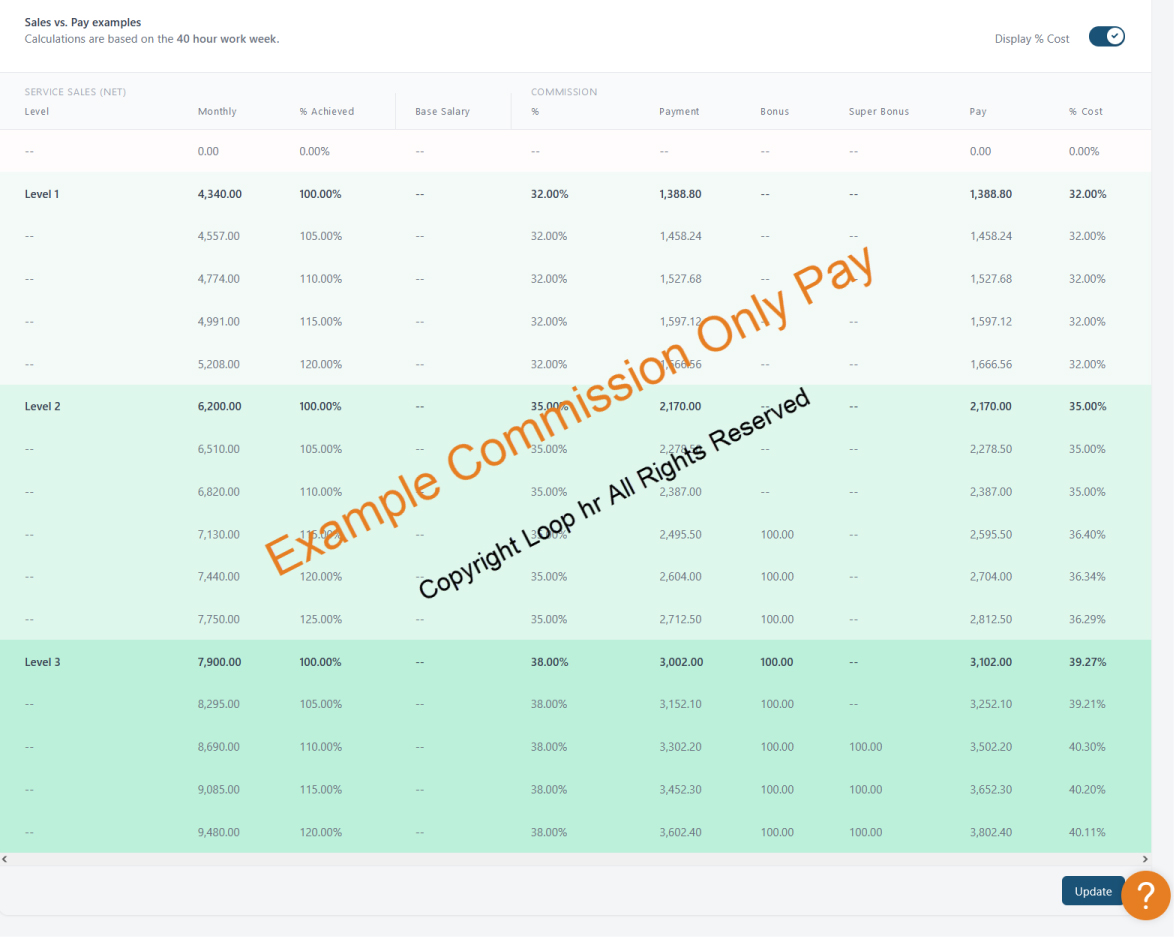The width and height of the screenshot is (1174, 937).
Task: Click the Bonus column header
Action: point(774,112)
